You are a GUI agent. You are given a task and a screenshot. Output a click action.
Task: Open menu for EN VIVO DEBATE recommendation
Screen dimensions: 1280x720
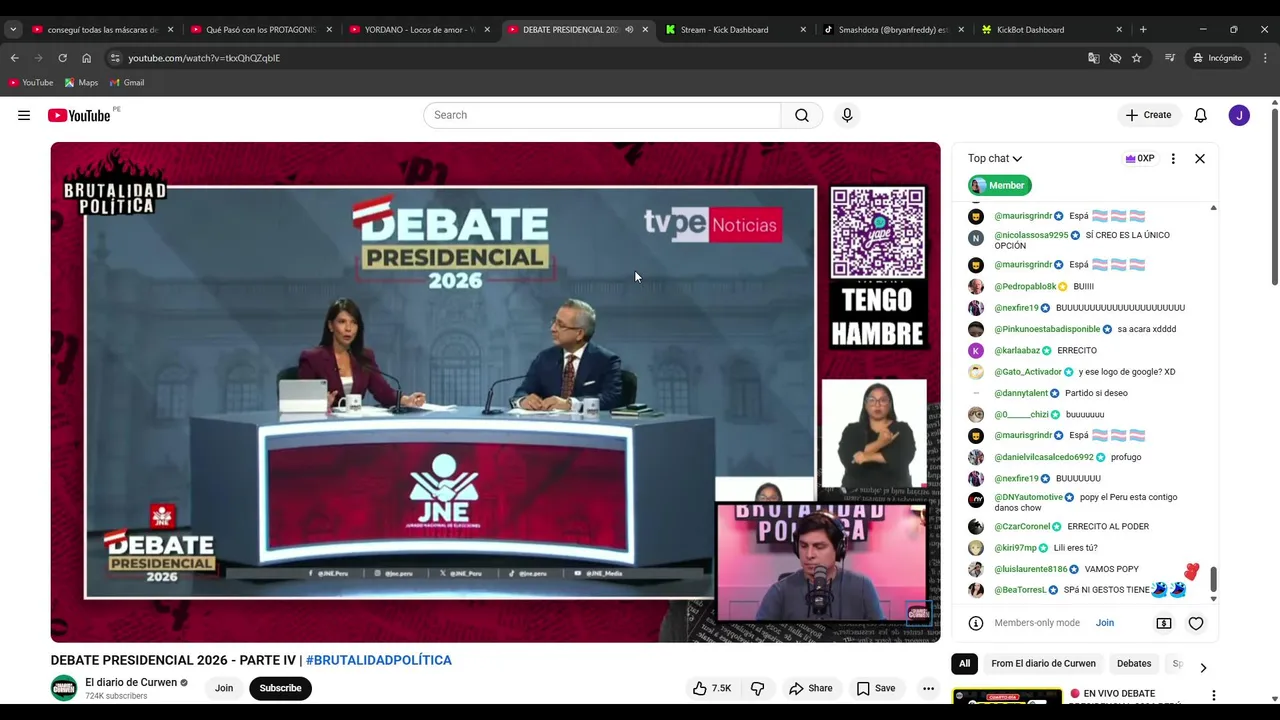1214,695
